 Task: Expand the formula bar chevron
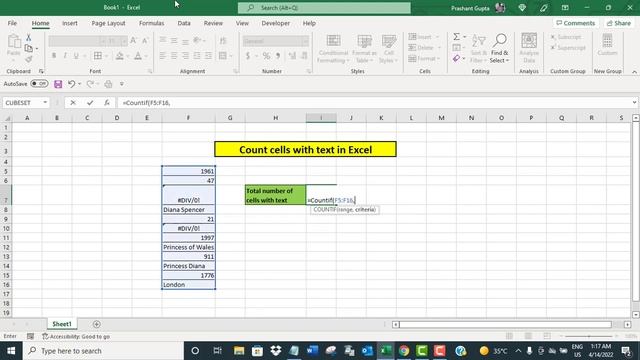[634, 103]
